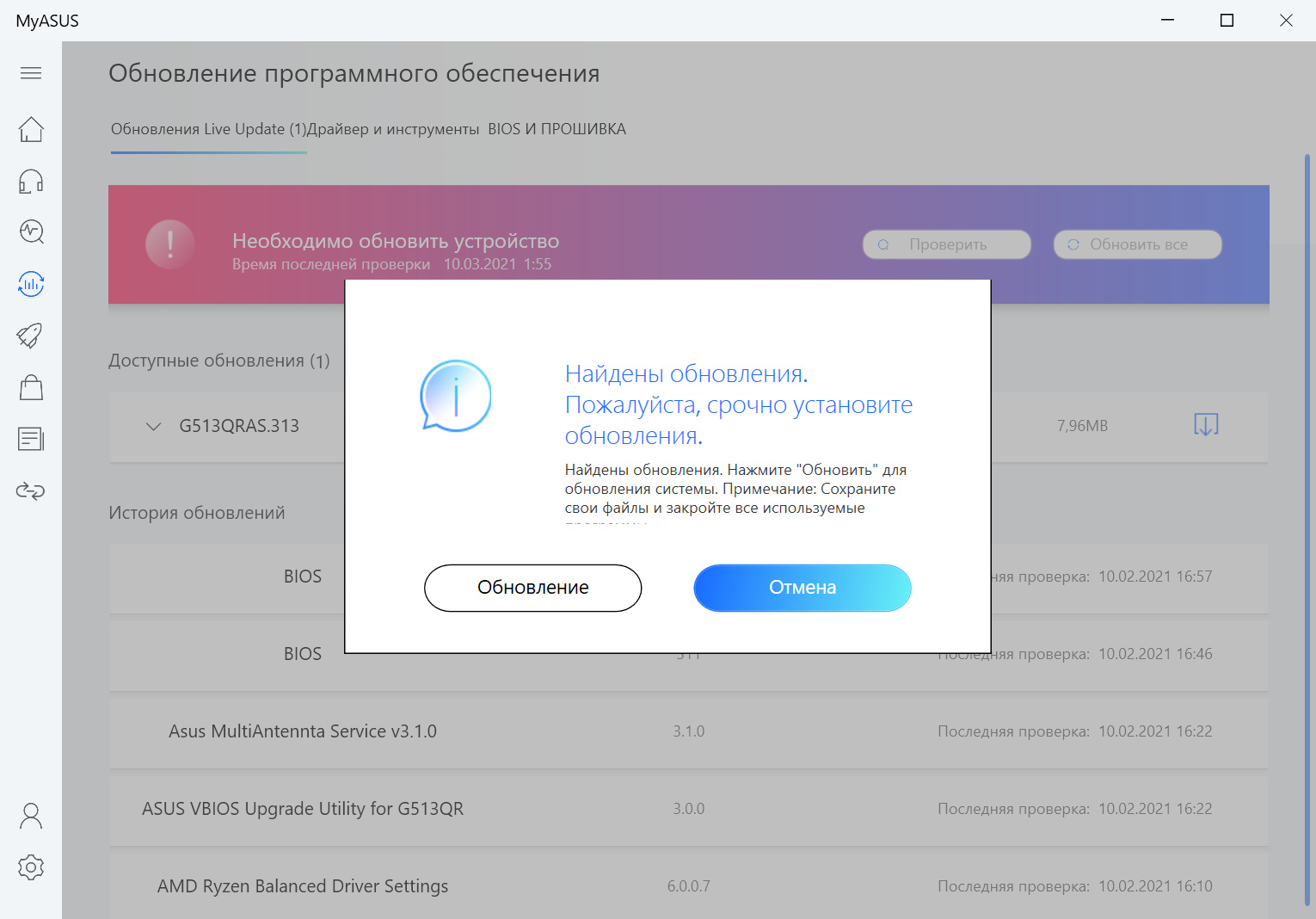Click download icon for G513QRAS.313
The image size is (1316, 919).
(1206, 425)
